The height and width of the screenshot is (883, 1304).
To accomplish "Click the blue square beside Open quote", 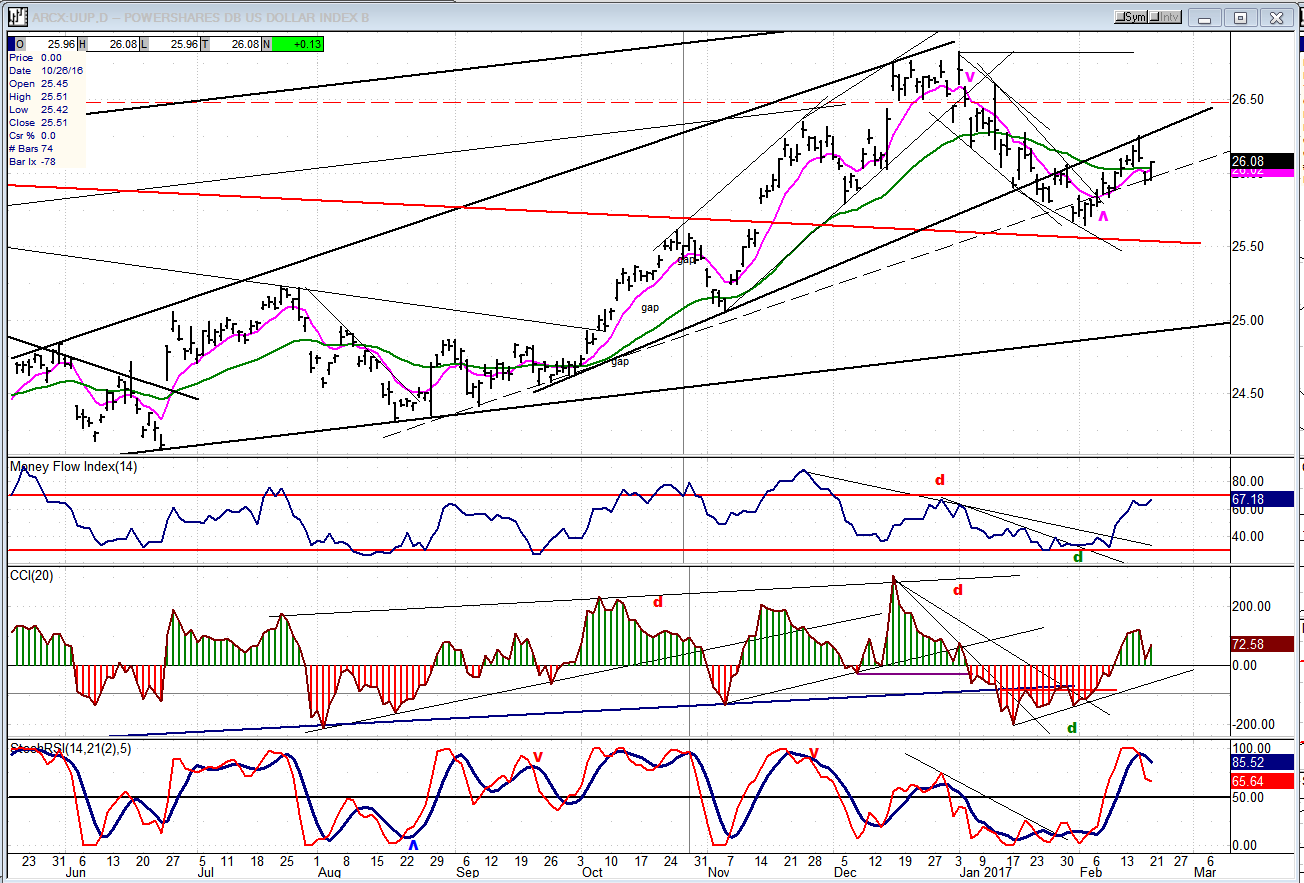I will pos(12,44).
